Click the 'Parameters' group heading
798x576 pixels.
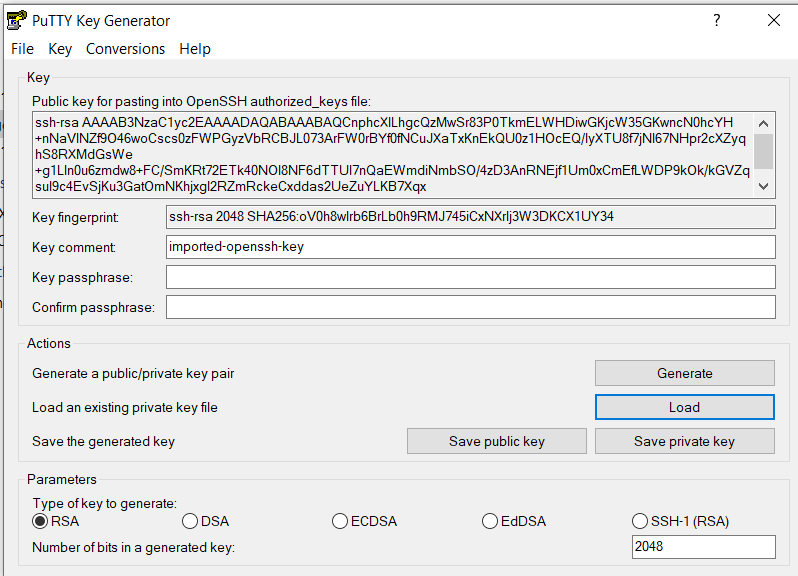pyautogui.click(x=62, y=479)
